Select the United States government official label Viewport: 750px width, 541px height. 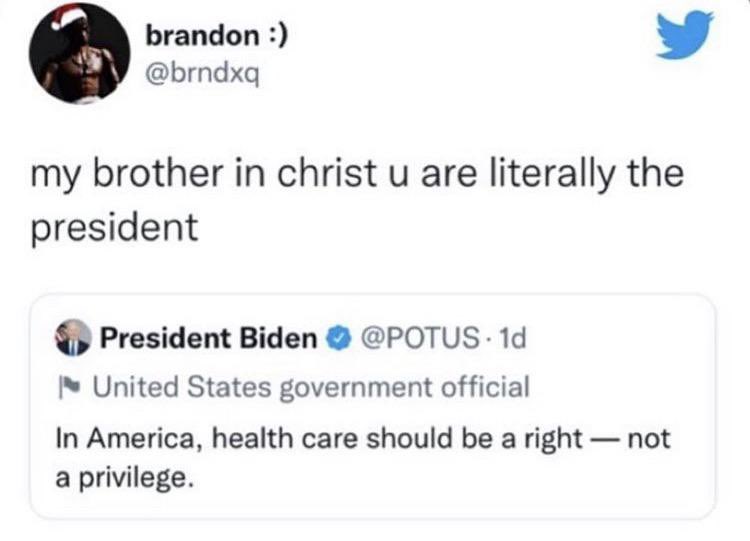311,387
